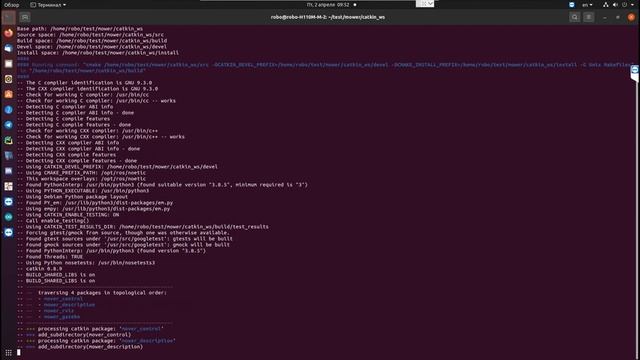The width and height of the screenshot is (640, 360).
Task: Click 'This workspace overlays: /opt/ros/noetic' line
Action: (x=81, y=178)
